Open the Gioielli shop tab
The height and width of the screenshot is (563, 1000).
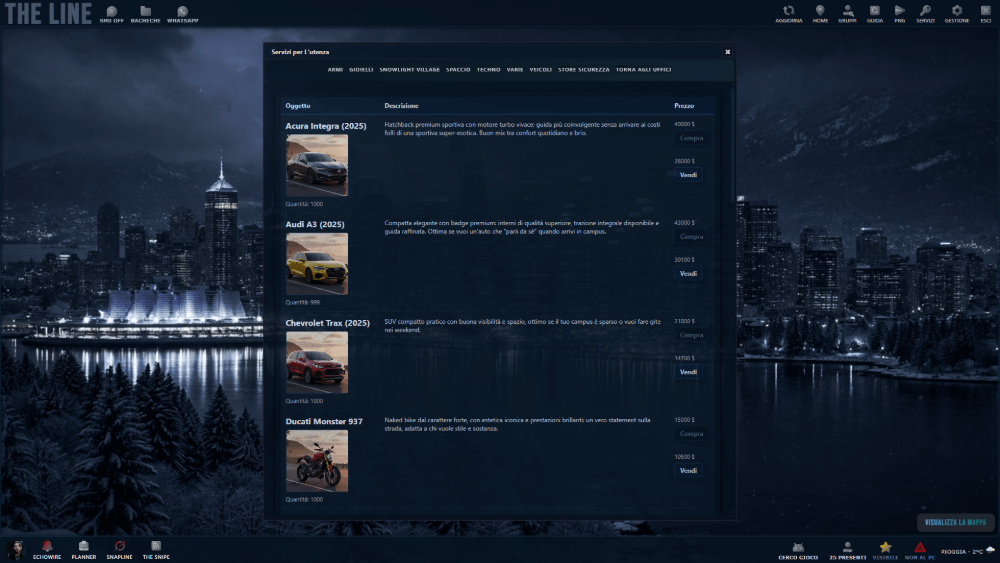click(361, 69)
